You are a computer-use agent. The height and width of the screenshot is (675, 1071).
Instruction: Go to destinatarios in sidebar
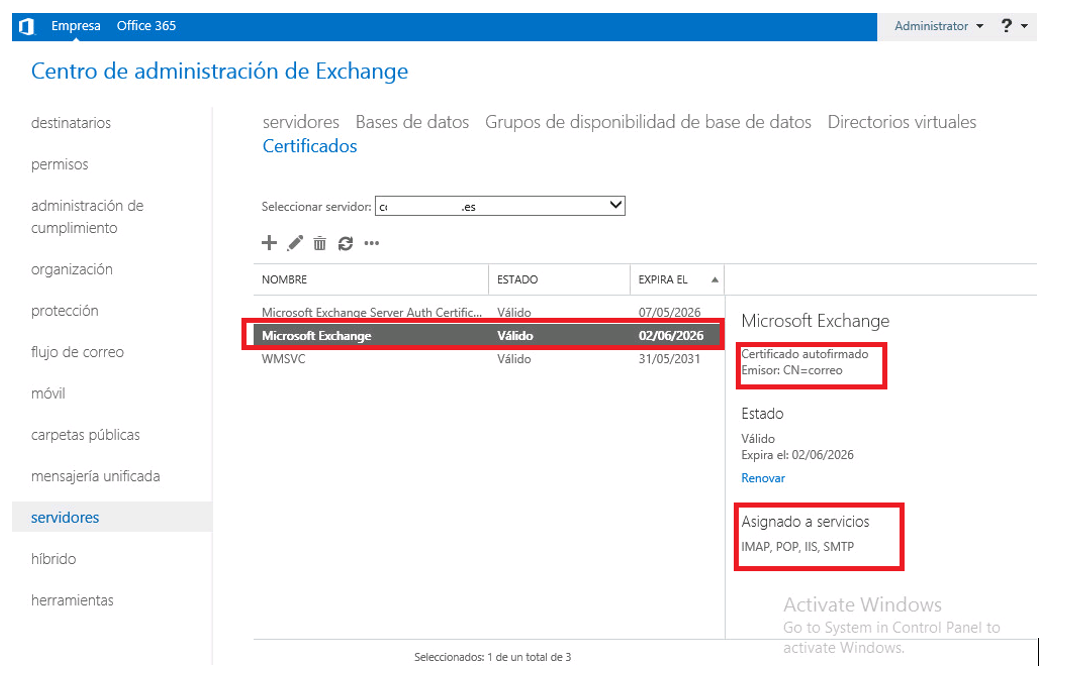[71, 123]
